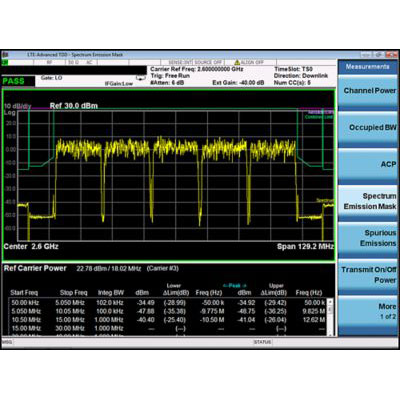Click the Trig: Free Run setting
Viewport: 400px width, 400px height.
(170, 76)
